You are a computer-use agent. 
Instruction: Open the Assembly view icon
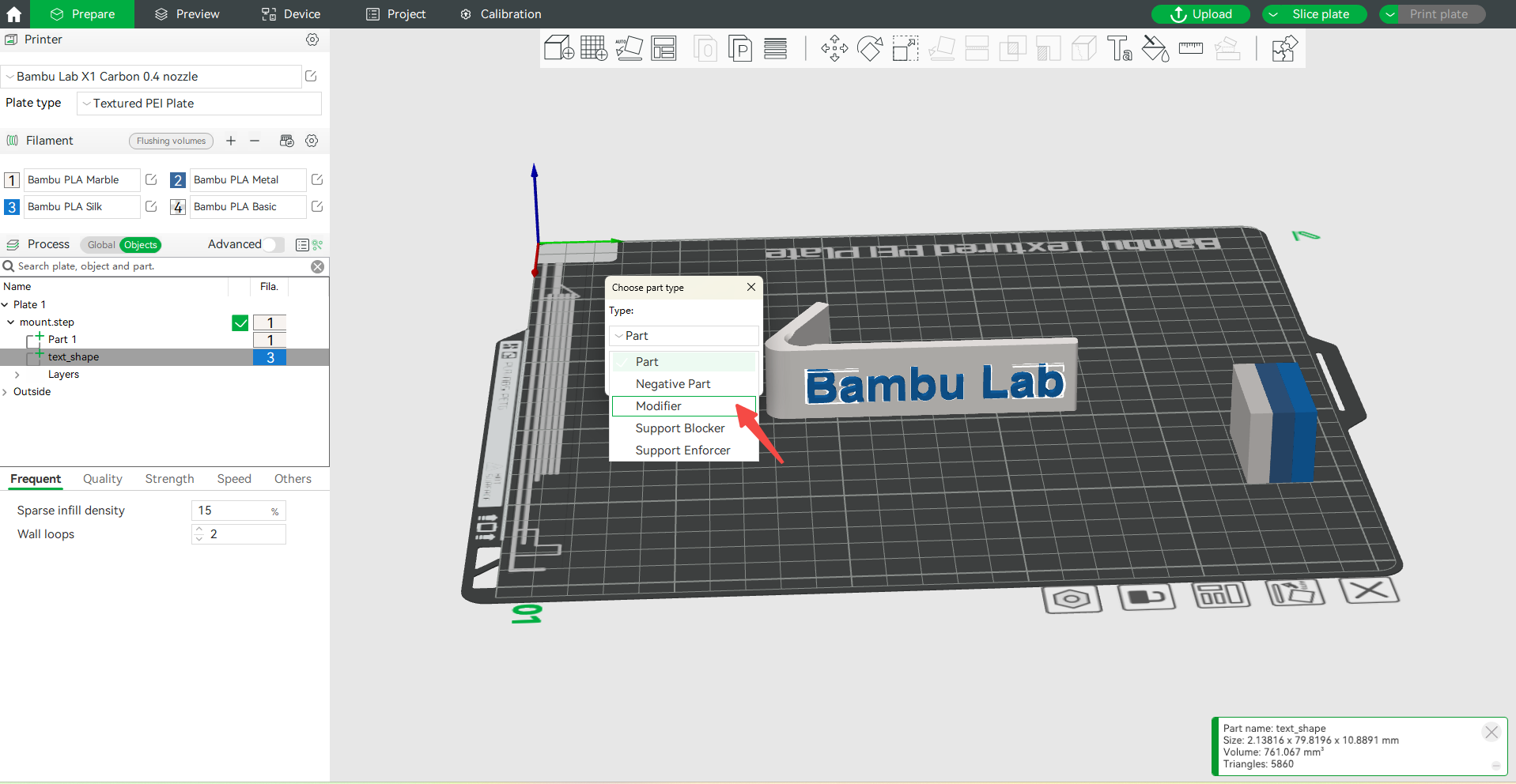(1284, 48)
